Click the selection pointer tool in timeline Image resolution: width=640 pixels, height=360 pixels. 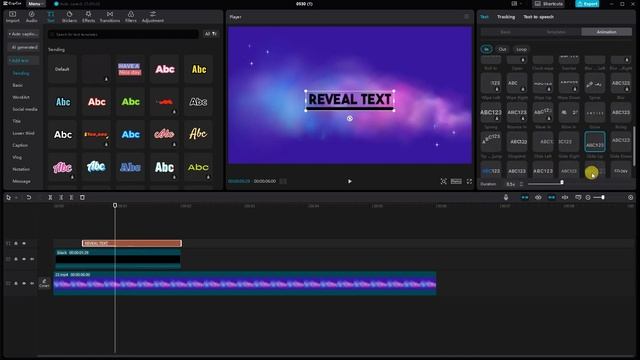tap(8, 198)
